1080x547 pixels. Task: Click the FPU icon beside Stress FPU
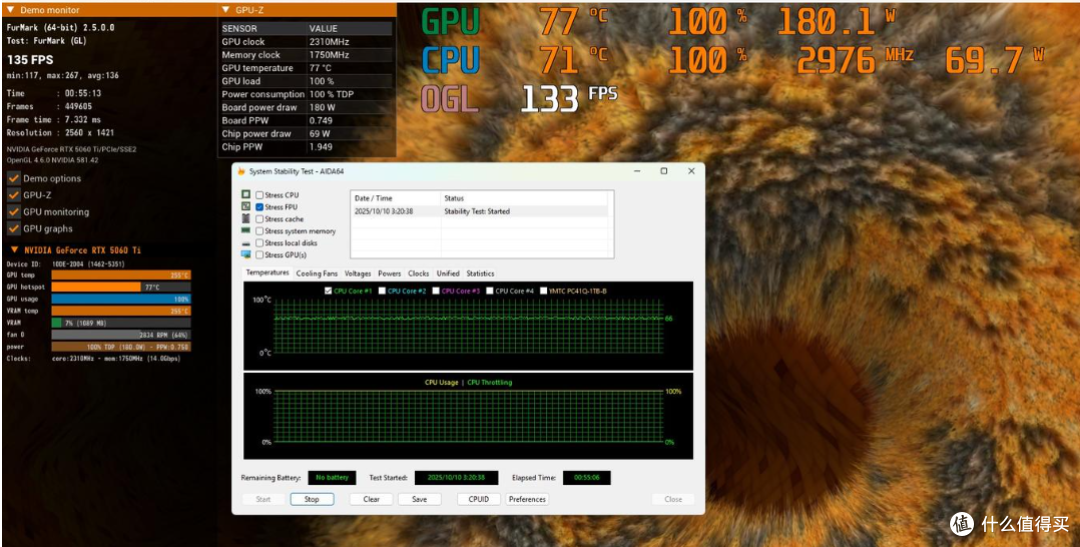[x=246, y=207]
